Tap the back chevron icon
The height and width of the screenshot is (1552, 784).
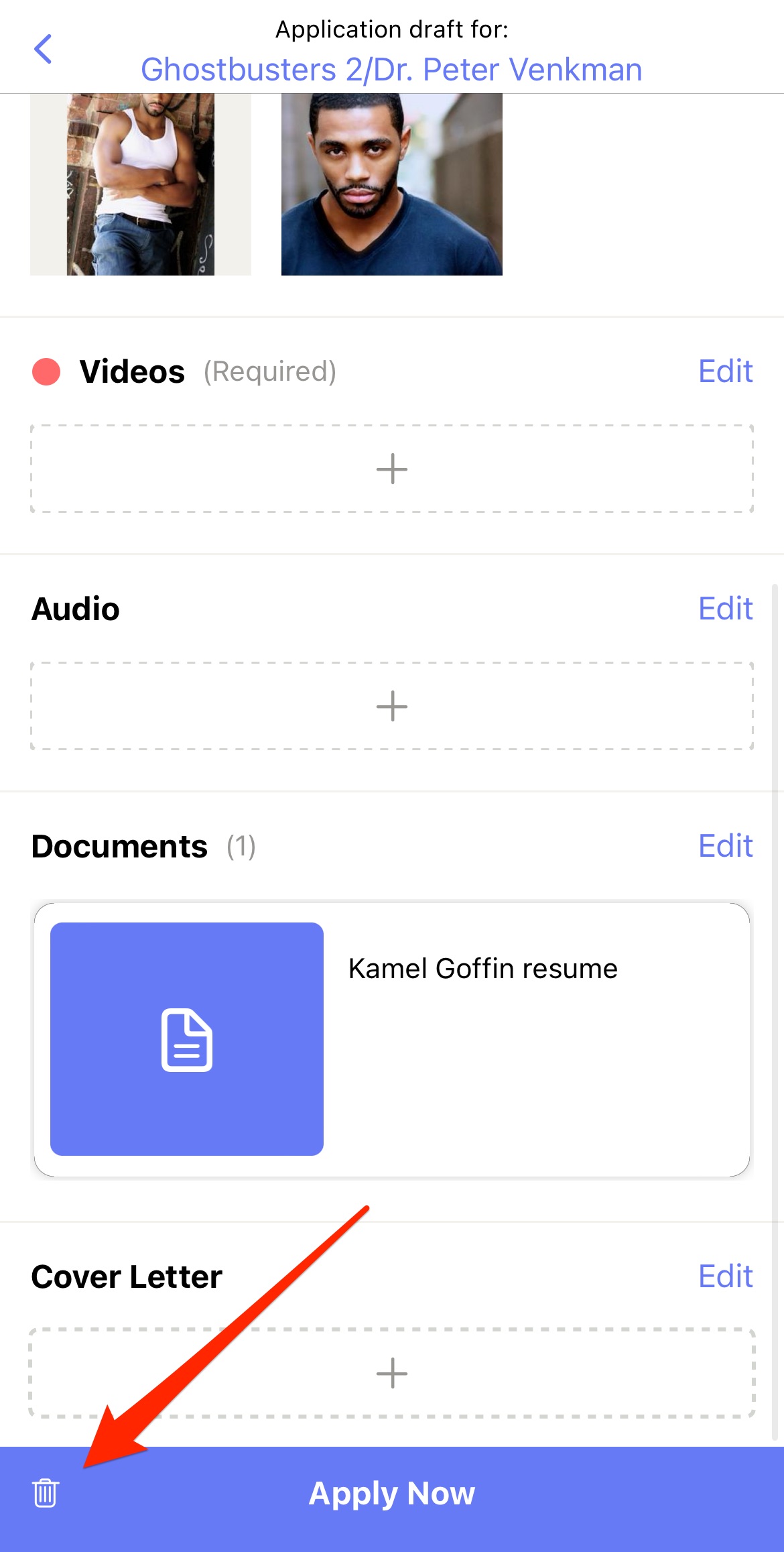(x=43, y=49)
